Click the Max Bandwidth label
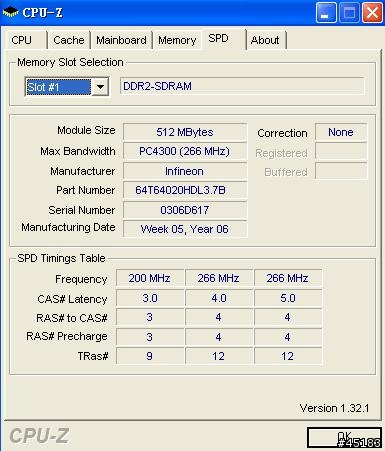 78,151
